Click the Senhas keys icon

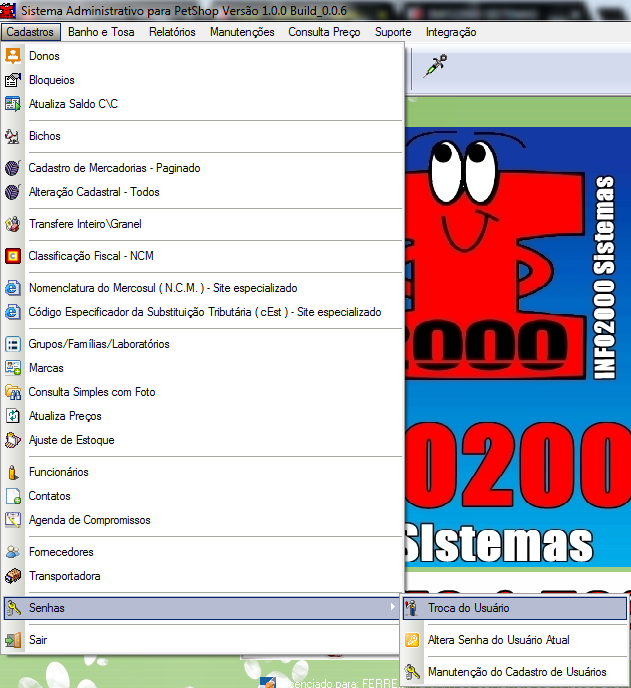coord(13,608)
